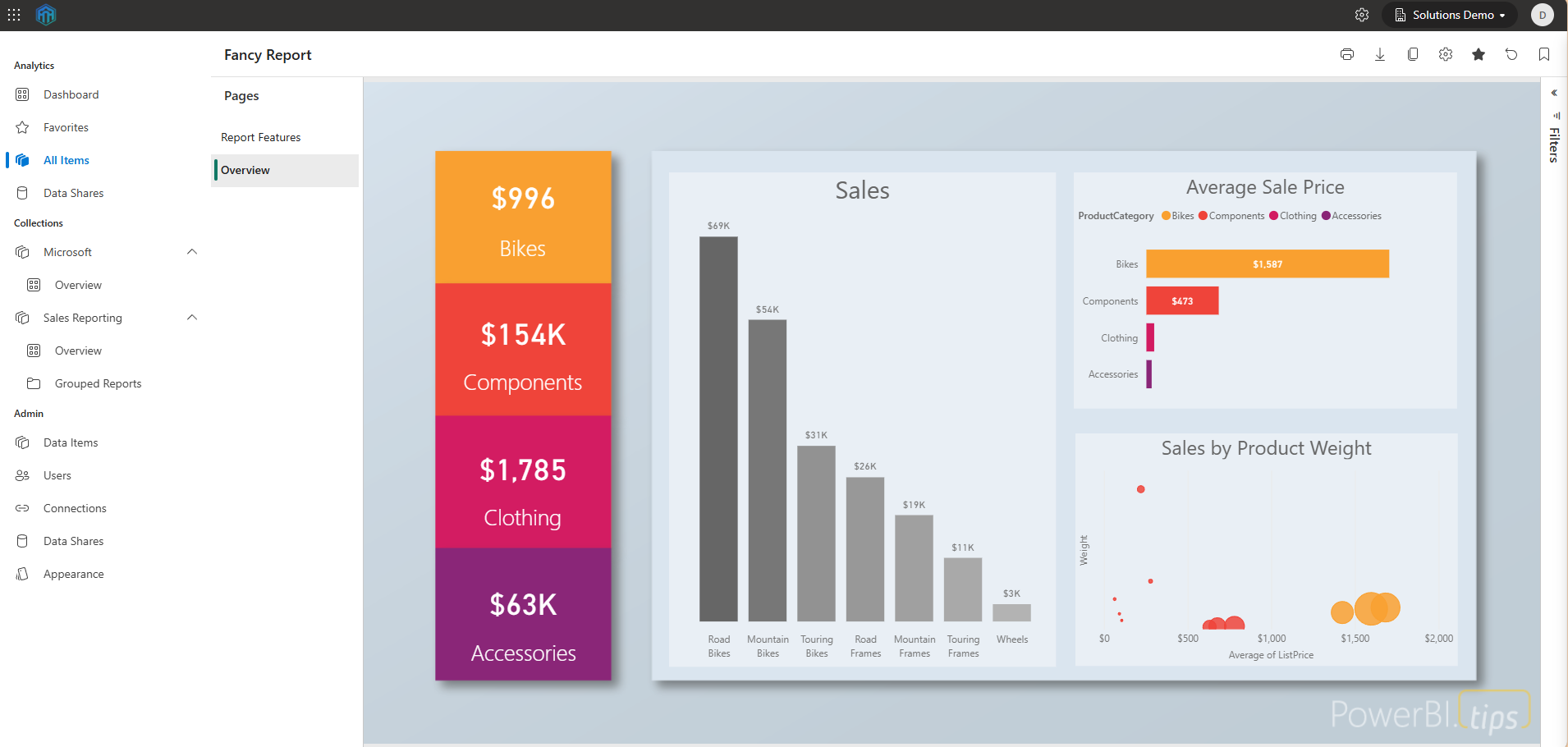
Task: Click the copy icon in report toolbar
Action: 1412,54
